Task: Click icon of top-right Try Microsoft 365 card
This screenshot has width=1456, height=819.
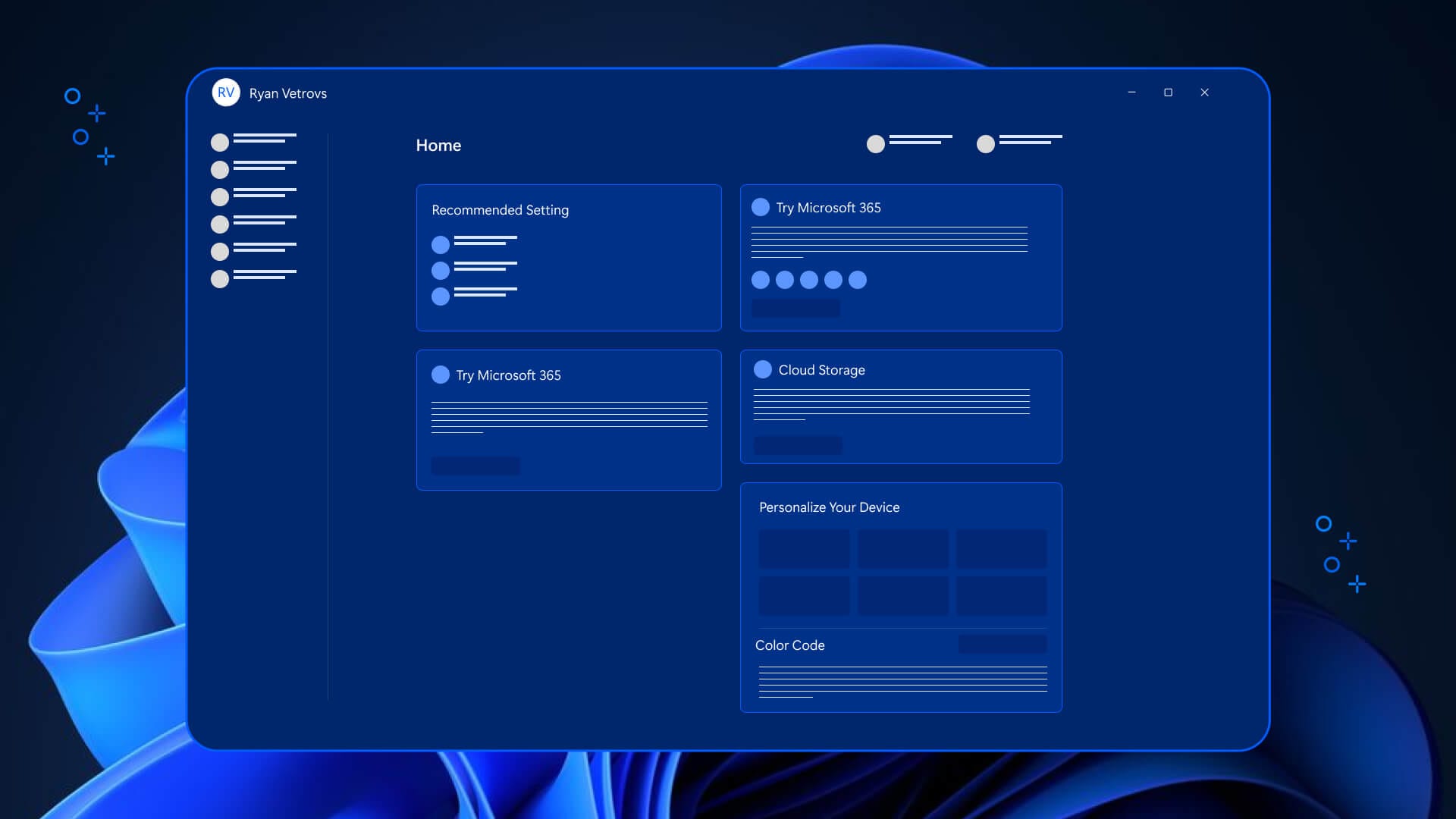Action: pos(761,207)
